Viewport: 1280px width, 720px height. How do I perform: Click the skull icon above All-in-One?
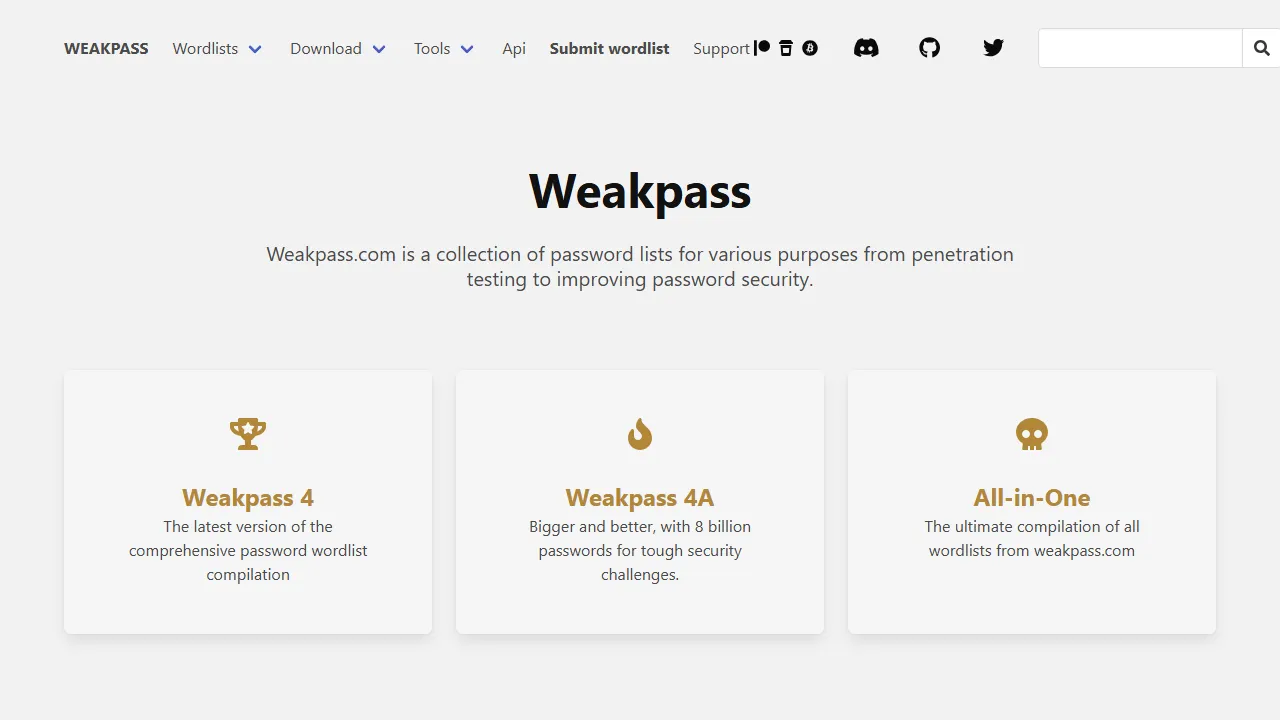[1031, 433]
